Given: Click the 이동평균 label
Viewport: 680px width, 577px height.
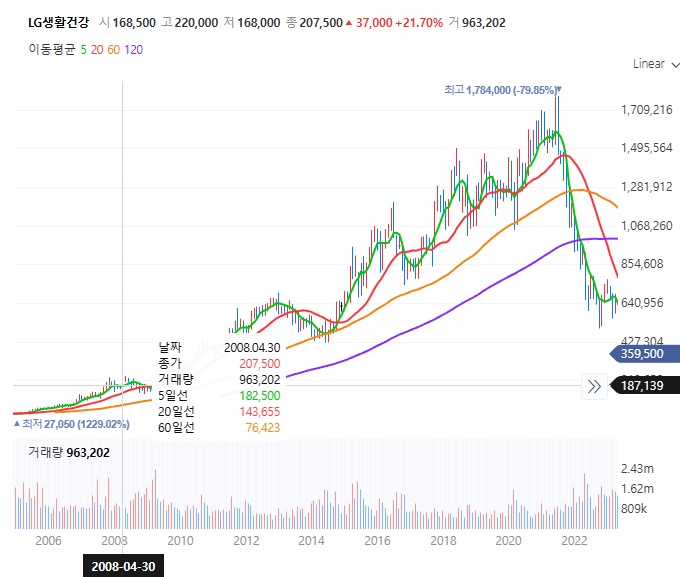Looking at the screenshot, I should point(52,49).
